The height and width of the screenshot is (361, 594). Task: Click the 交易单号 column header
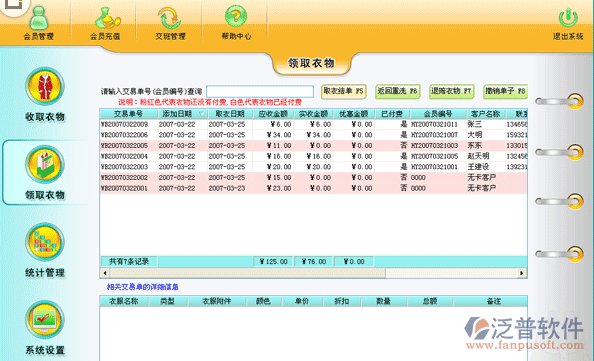[129, 114]
